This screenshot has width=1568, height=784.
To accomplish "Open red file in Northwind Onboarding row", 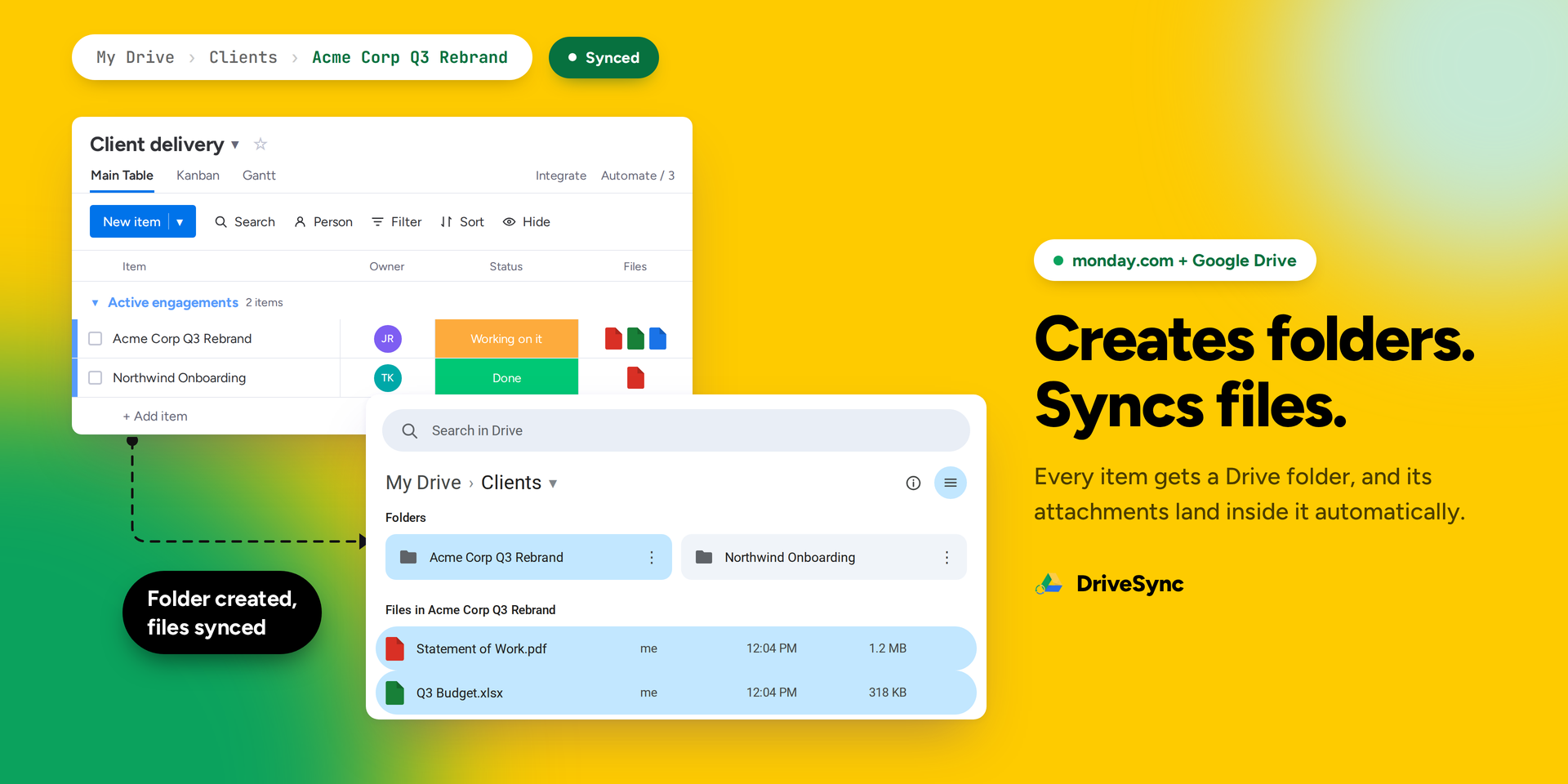I will 635,377.
